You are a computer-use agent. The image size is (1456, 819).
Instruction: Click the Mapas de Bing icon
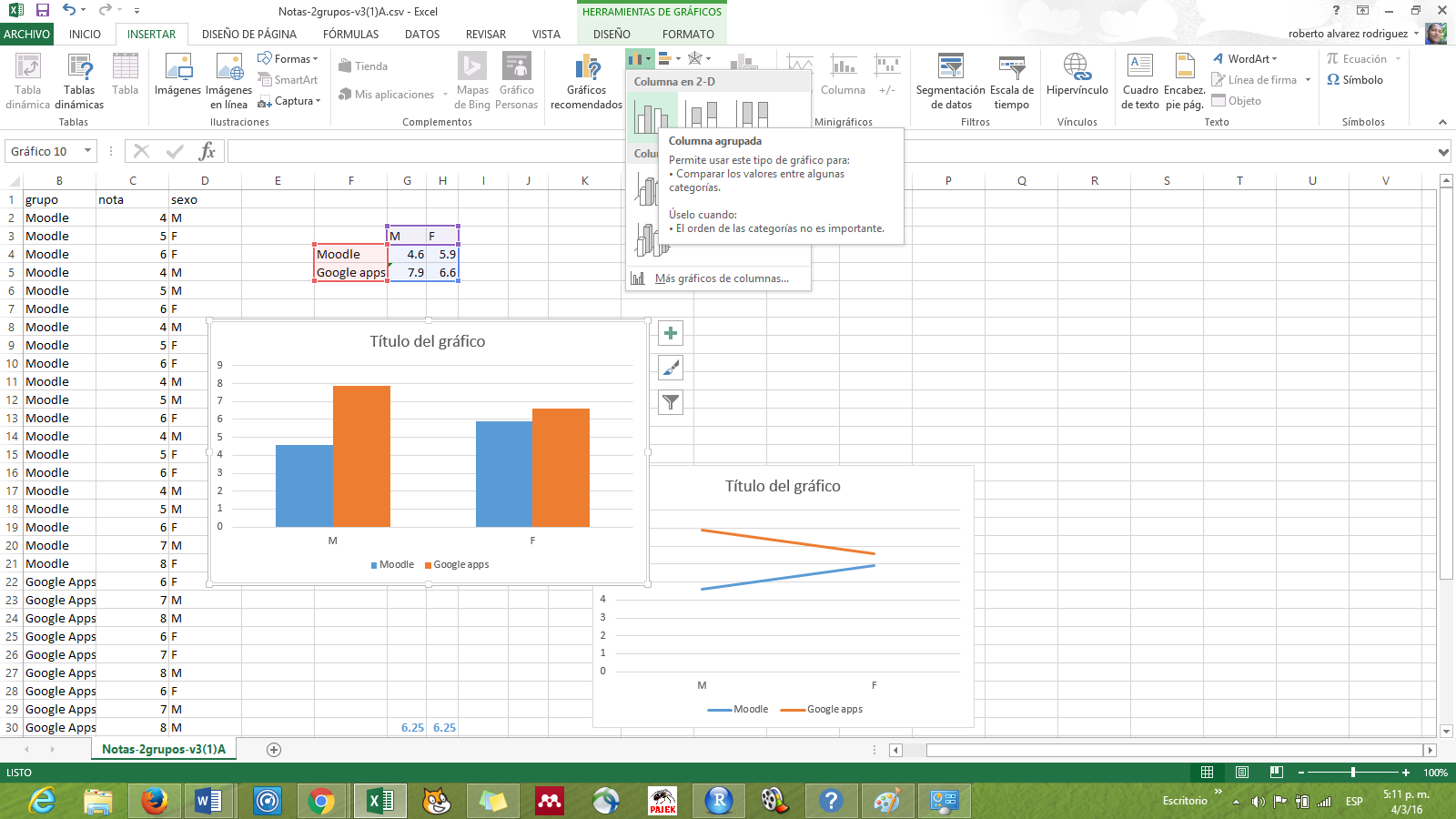pyautogui.click(x=472, y=82)
